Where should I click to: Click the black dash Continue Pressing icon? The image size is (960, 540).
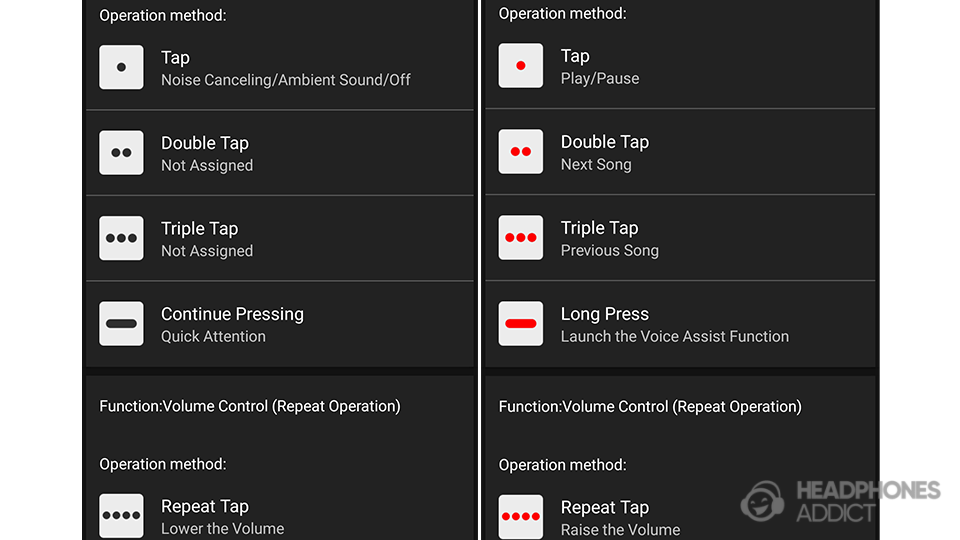click(x=121, y=324)
